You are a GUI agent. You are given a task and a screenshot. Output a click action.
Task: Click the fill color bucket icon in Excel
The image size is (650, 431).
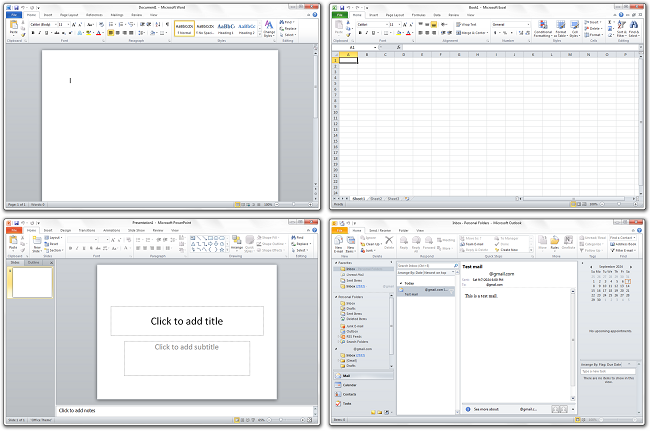pyautogui.click(x=398, y=33)
